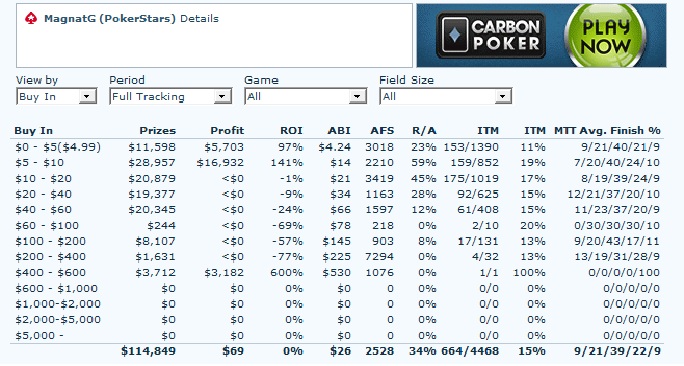Click the Buy In column header

(34, 130)
